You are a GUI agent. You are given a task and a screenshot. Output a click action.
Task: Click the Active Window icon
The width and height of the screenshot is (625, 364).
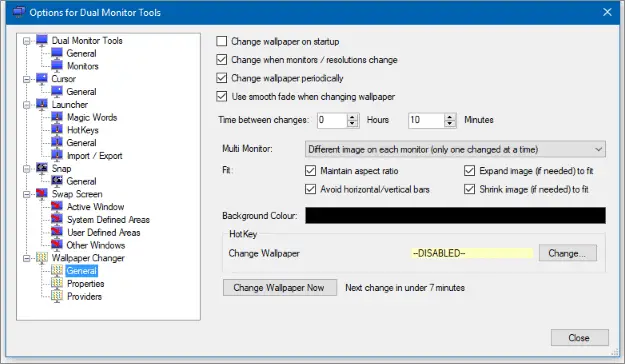tap(57, 207)
